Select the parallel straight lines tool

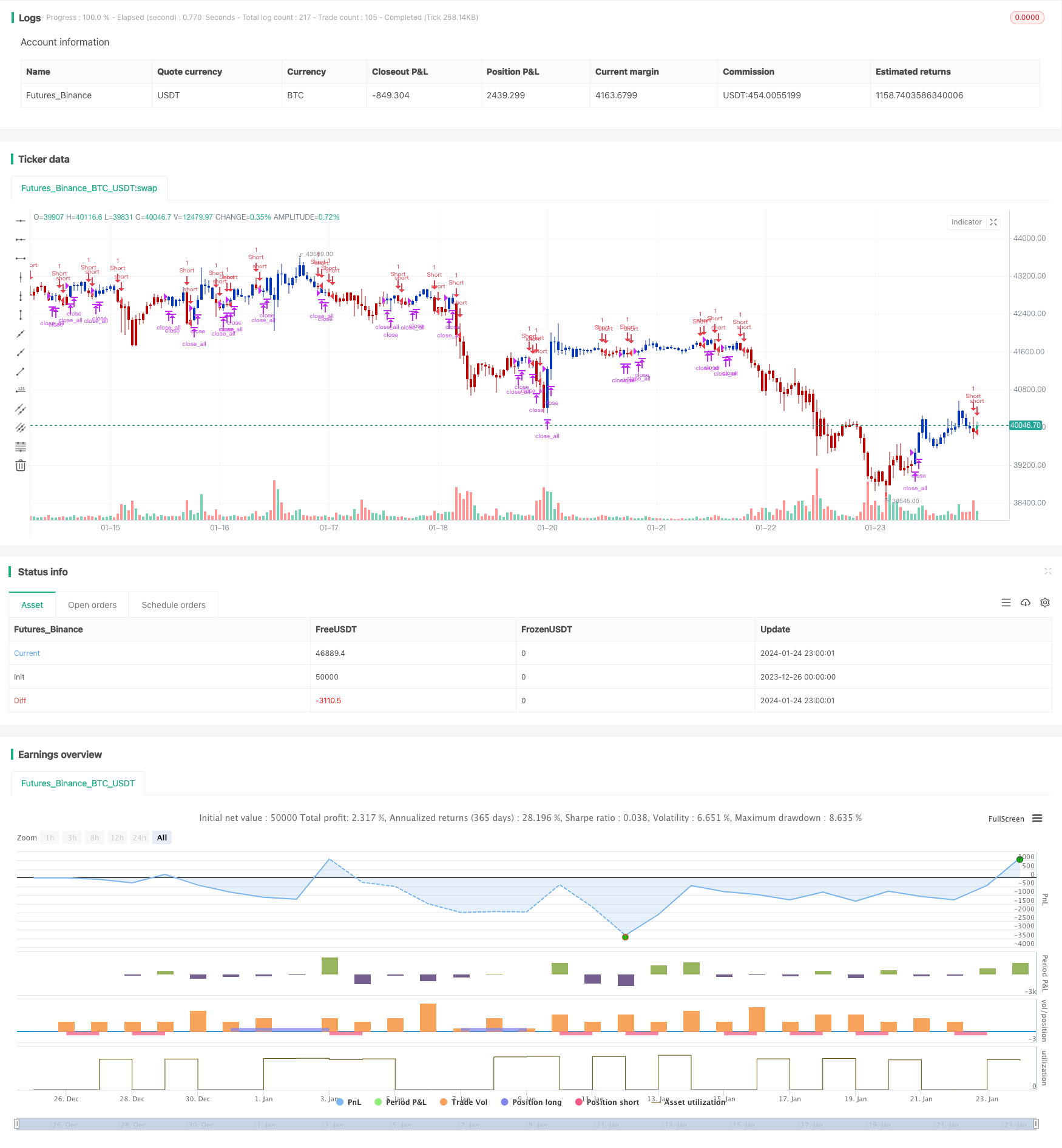pyautogui.click(x=21, y=428)
